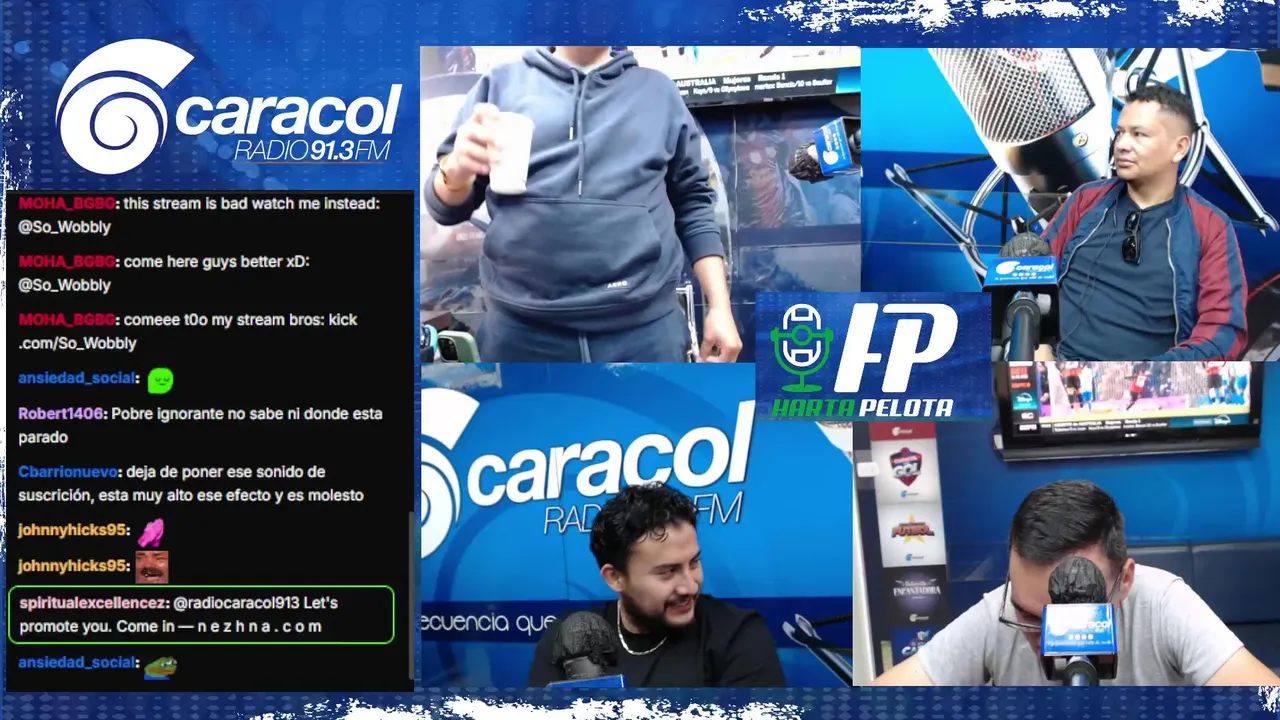Image resolution: width=1280 pixels, height=720 pixels.
Task: Click the Caracol Radio 91.3 FM logo
Action: click(229, 107)
